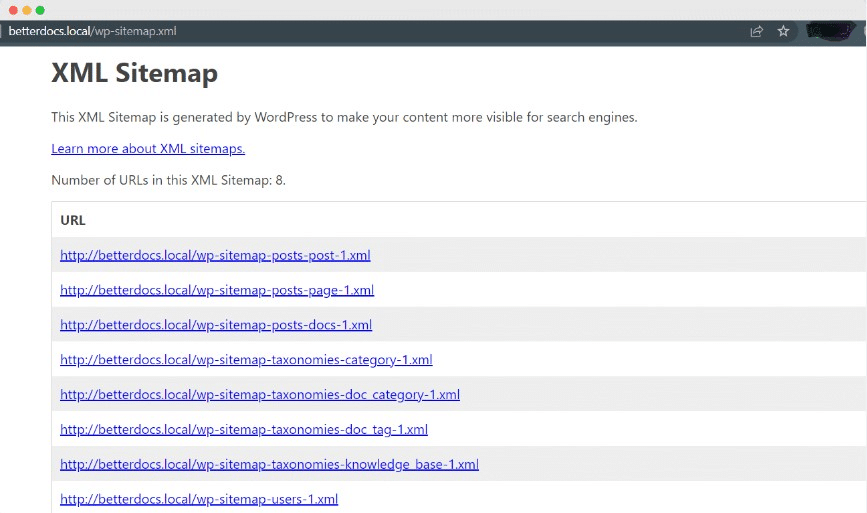
Task: Open the wp-sitemap-taxonomies-knowledge_base-1.xml link
Action: (269, 464)
